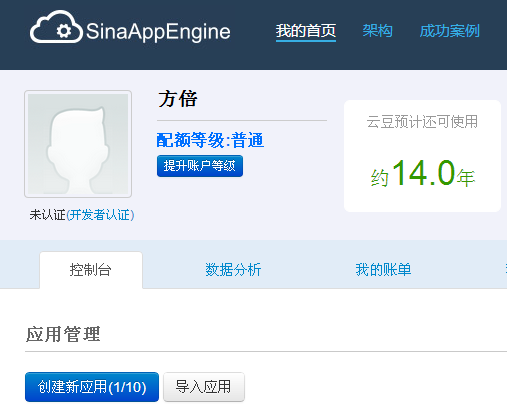Viewport: 507px width, 404px height.
Task: Click the 云豆预计还可使用 card title
Action: (x=422, y=122)
